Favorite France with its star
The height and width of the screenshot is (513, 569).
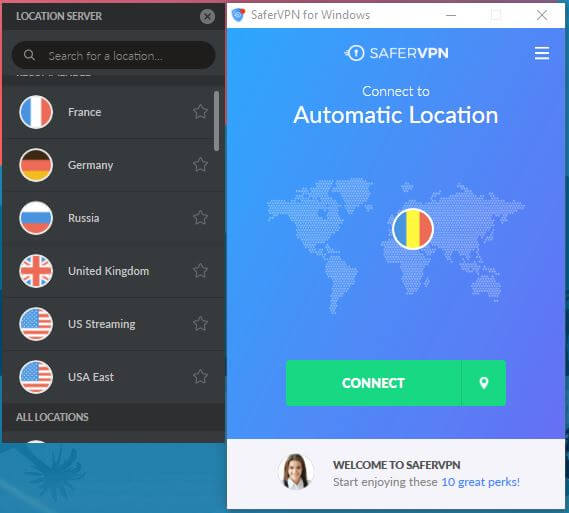(x=200, y=112)
